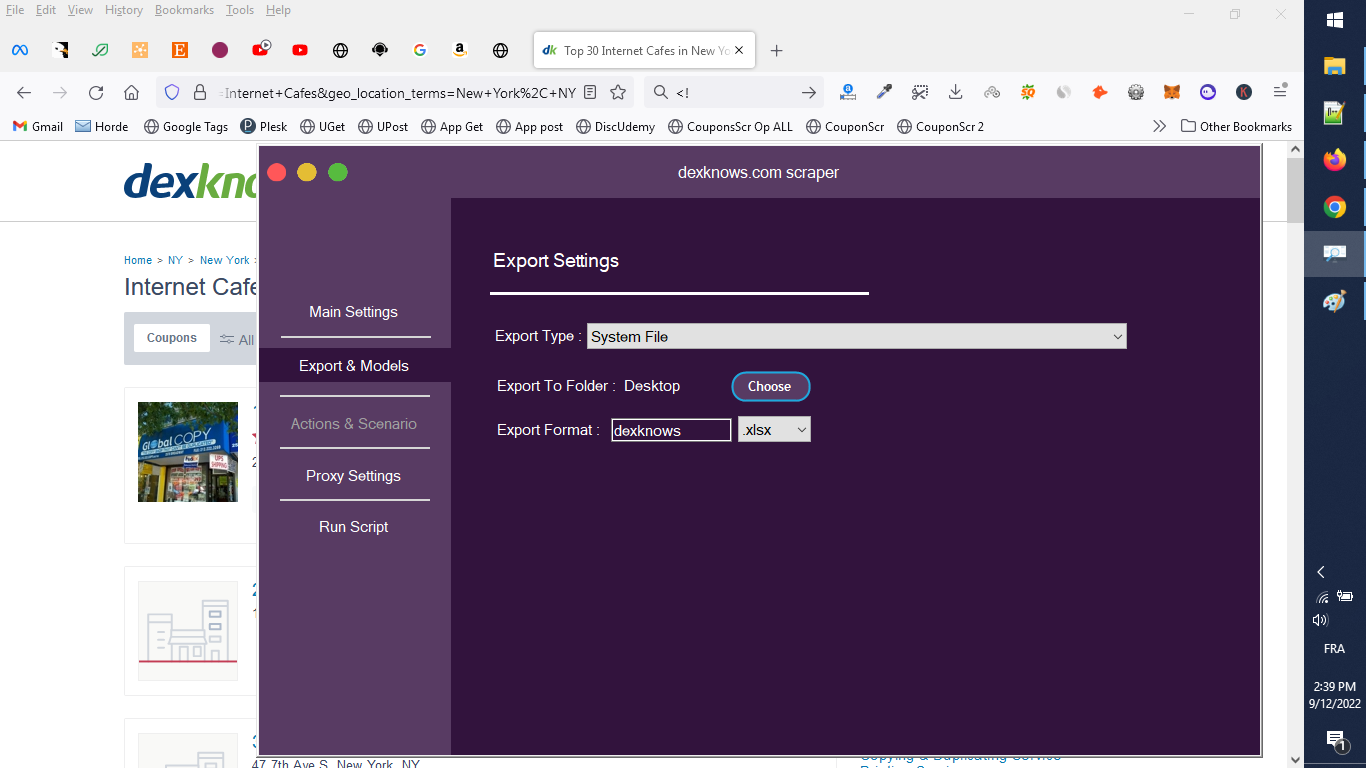Take a screenshot with the scissors icon
1366x768 pixels.
pyautogui.click(x=920, y=93)
